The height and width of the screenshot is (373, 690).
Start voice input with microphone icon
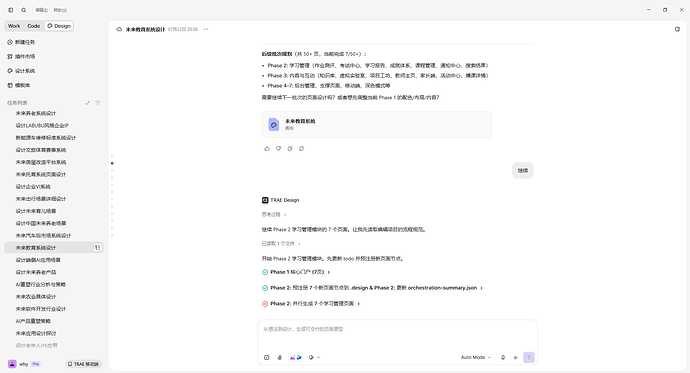[x=503, y=358]
